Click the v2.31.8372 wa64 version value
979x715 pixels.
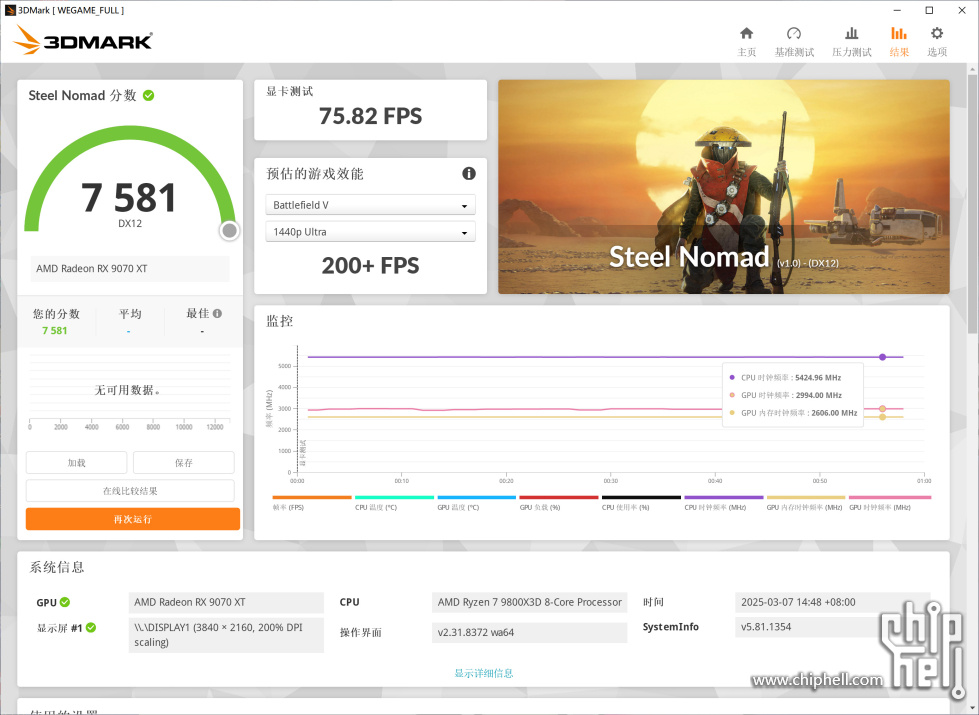(529, 632)
